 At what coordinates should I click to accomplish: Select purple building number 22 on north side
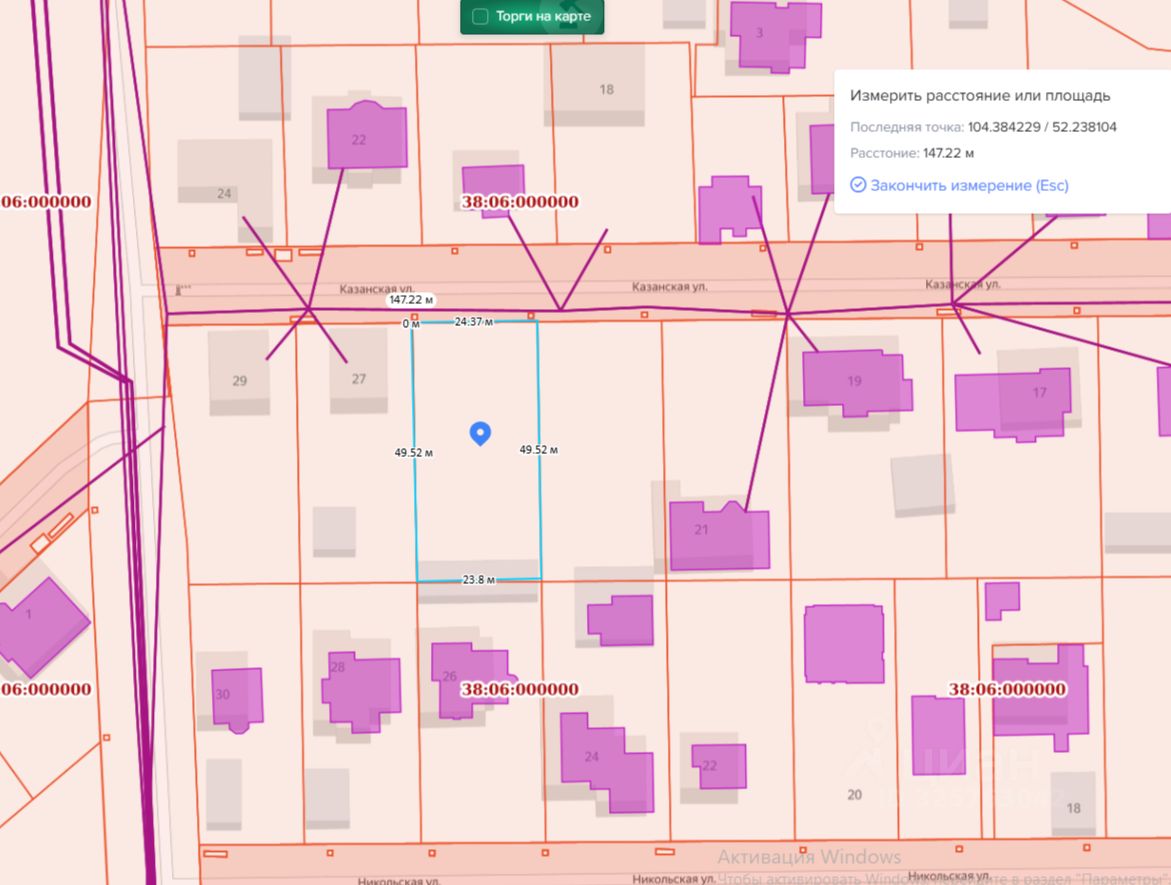[367, 135]
